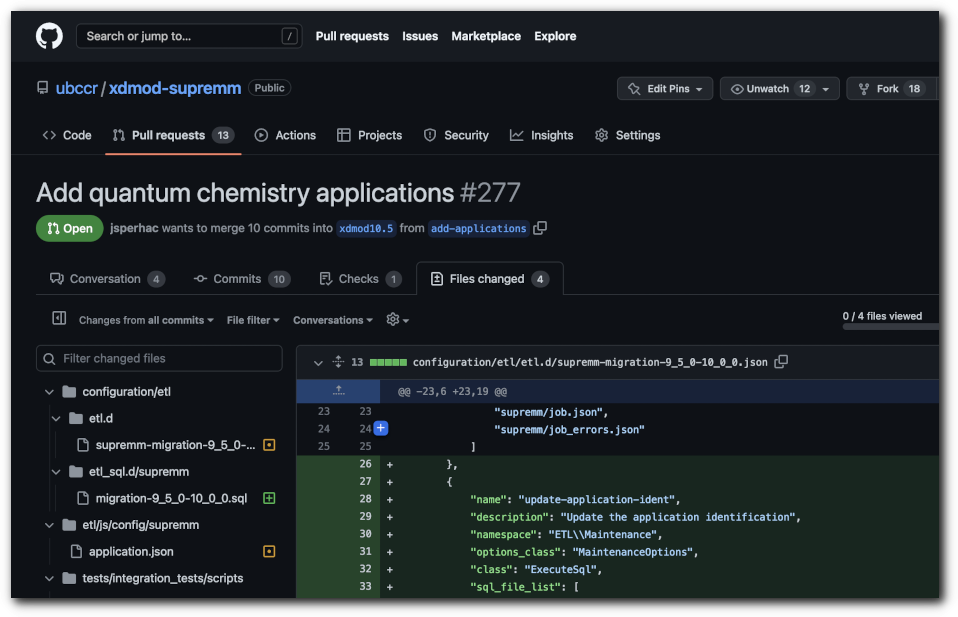
Task: Open the GitHub home via the Octocat logo
Action: point(49,35)
